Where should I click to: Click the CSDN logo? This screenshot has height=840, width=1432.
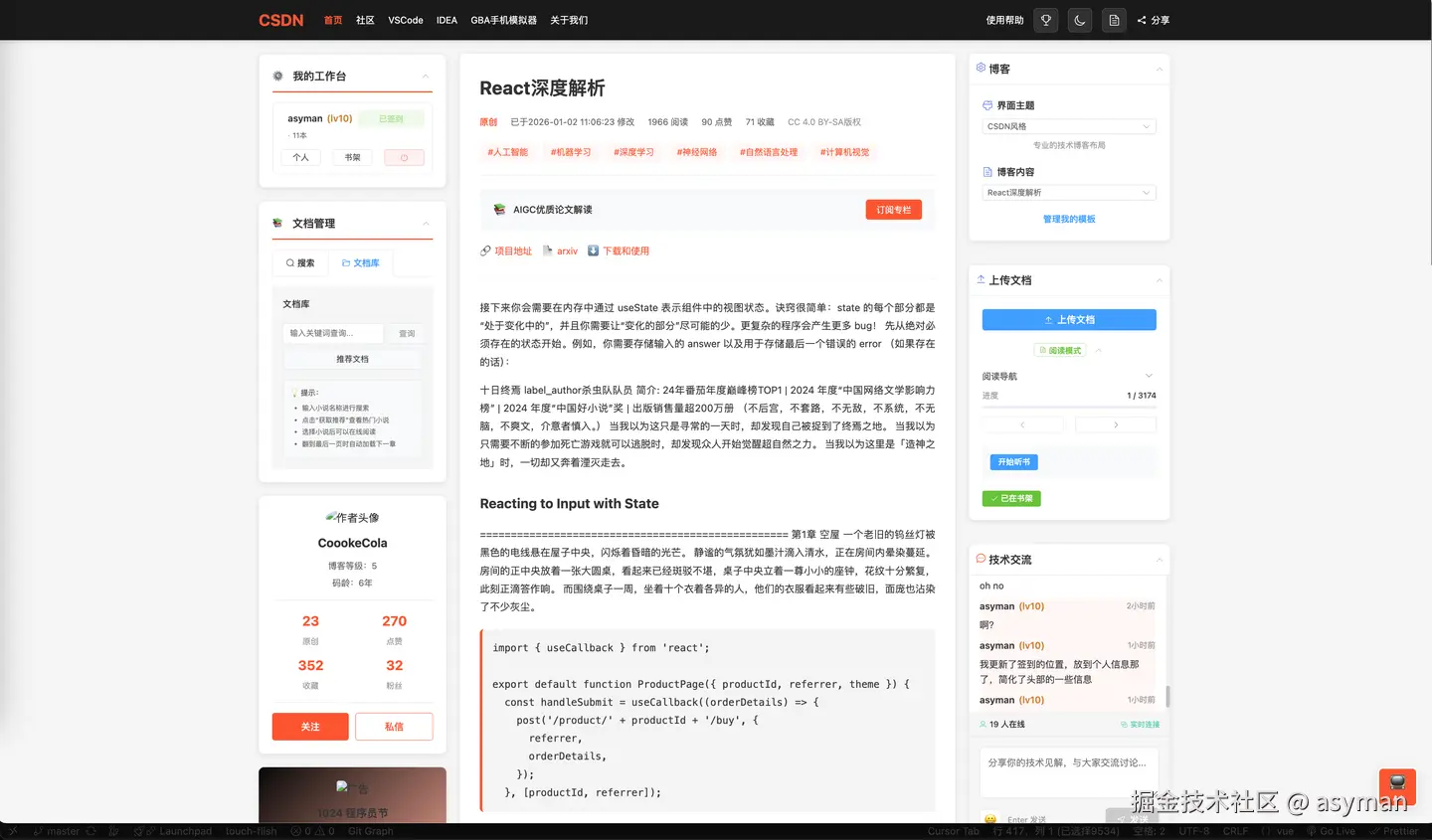point(280,20)
